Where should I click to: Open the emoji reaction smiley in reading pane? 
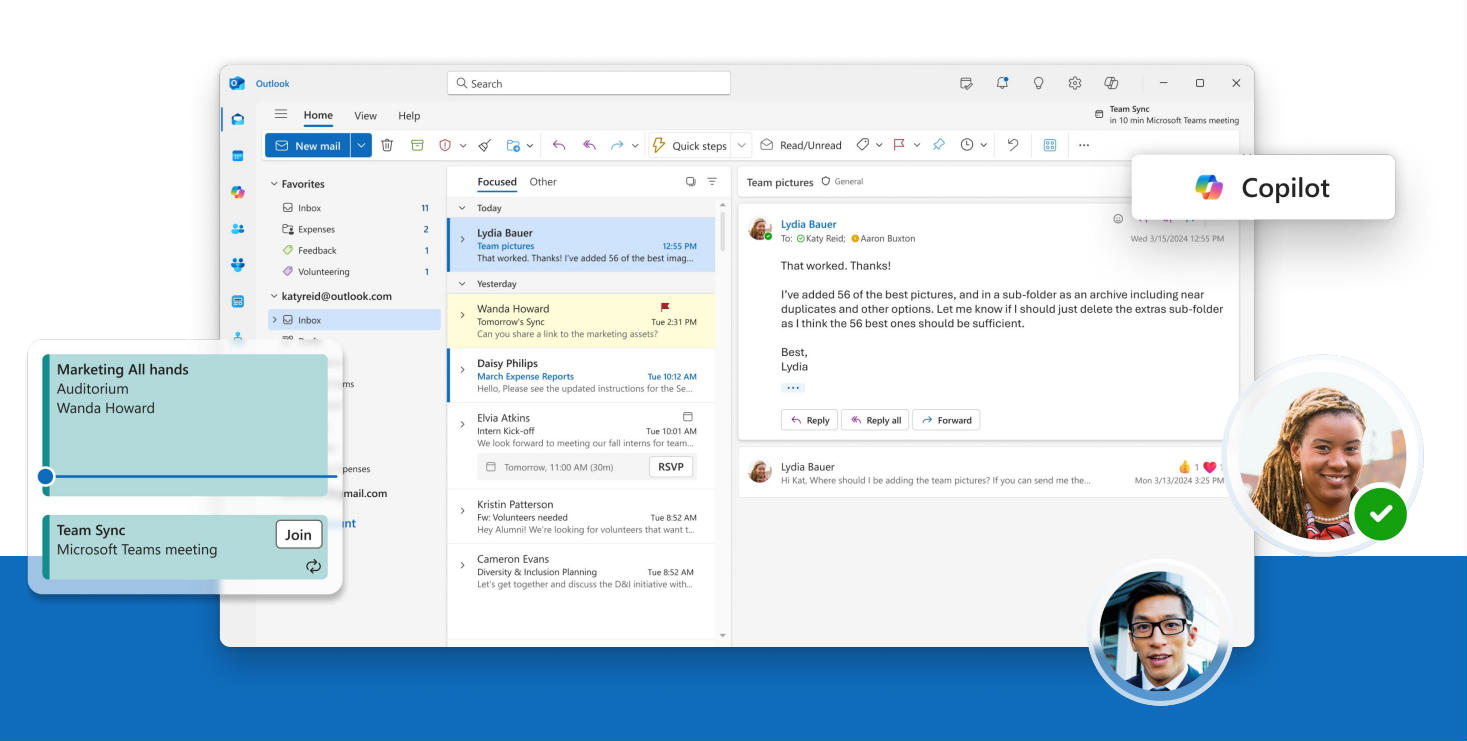1118,219
